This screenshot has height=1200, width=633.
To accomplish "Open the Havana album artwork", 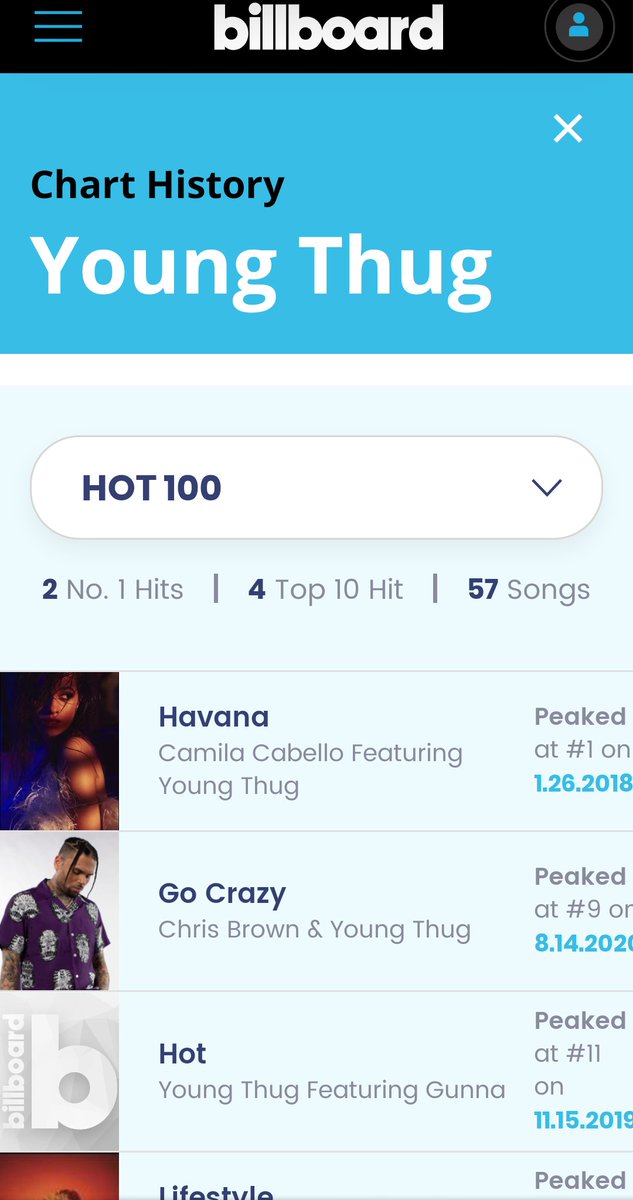I will coord(59,751).
